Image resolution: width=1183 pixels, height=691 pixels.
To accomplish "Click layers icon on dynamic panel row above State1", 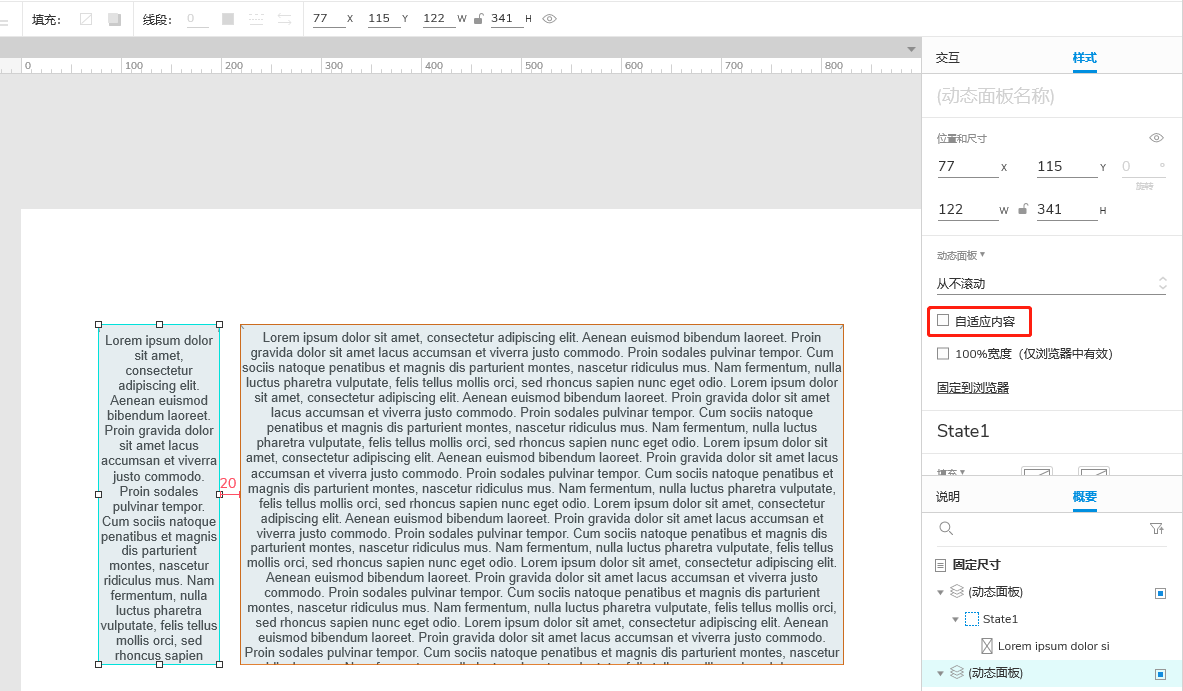I will [x=957, y=591].
